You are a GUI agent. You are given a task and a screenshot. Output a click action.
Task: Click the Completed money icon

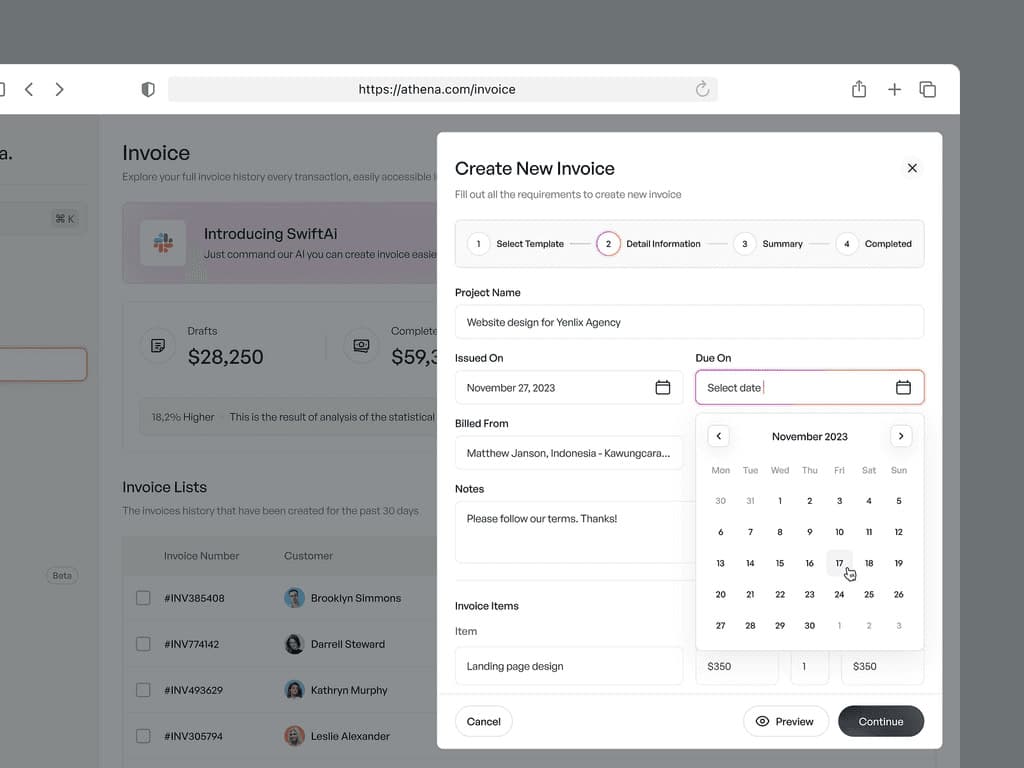pyautogui.click(x=361, y=345)
